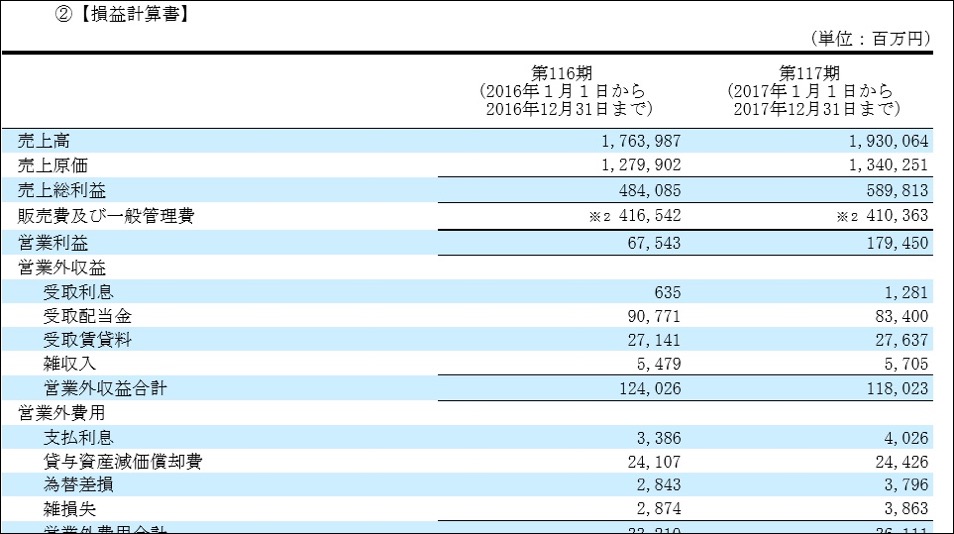Select the row label 売上高
954x534 pixels.
[44, 141]
